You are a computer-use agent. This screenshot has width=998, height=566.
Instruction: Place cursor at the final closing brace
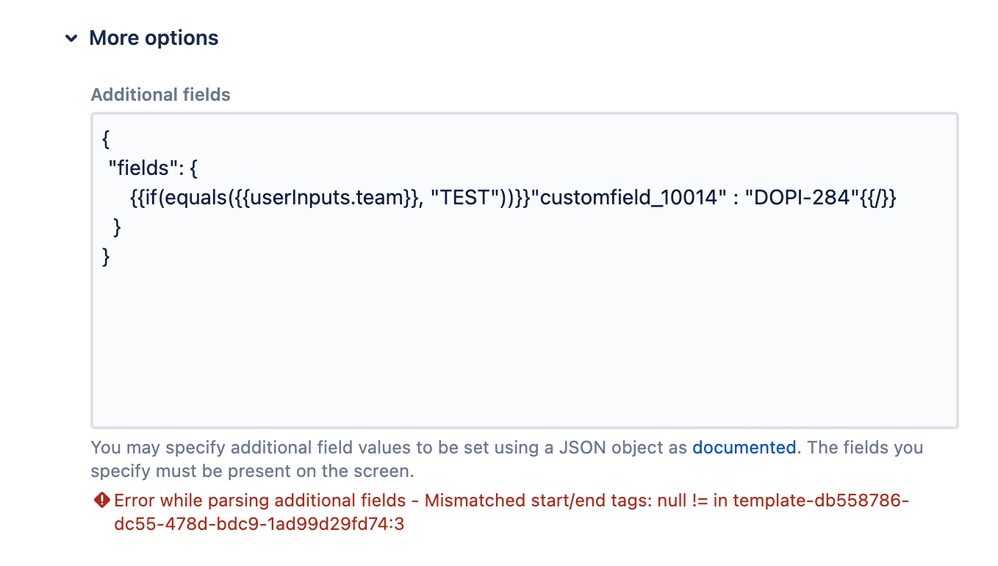click(106, 257)
